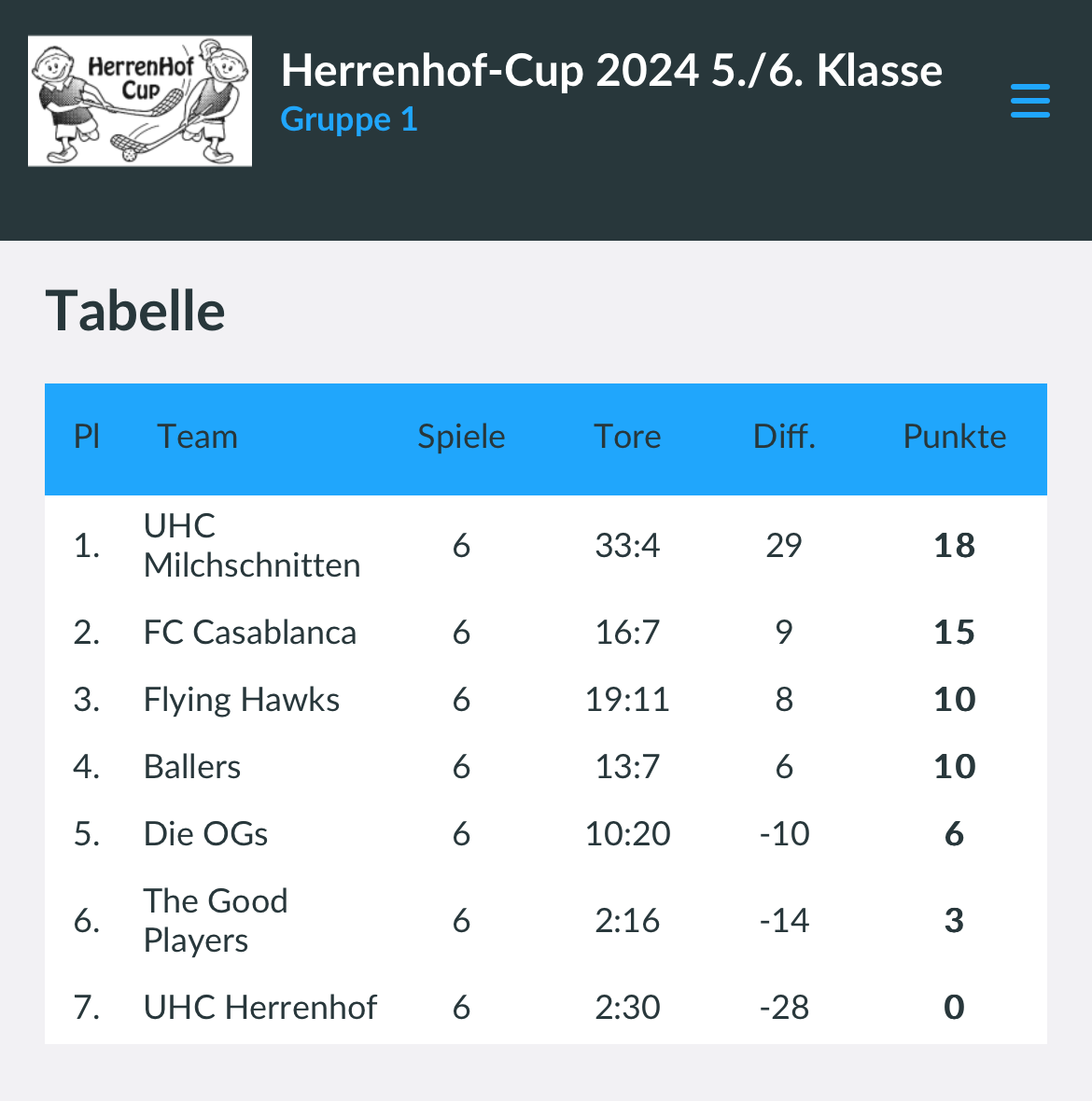Choose the Ballers team entry

coord(191,766)
